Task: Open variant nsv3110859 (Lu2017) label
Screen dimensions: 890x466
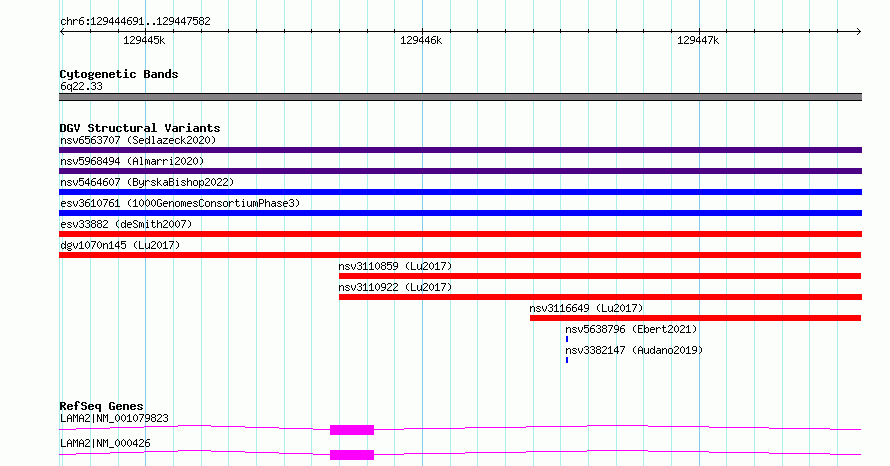Action: [395, 266]
